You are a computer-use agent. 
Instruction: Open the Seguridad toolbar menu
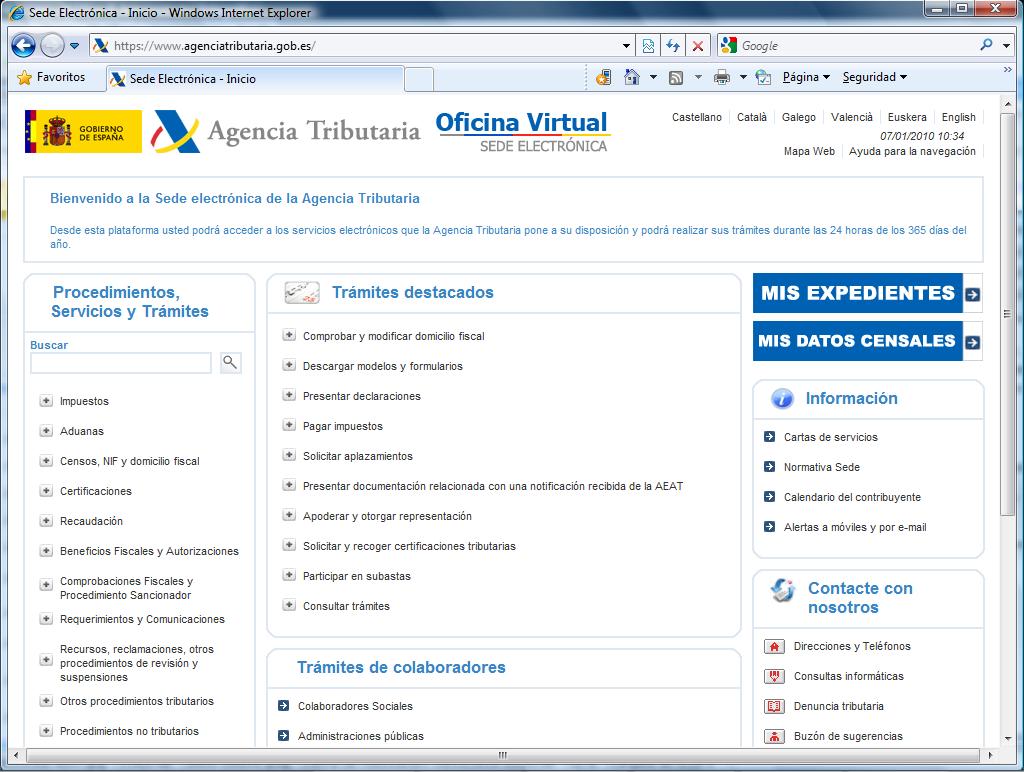point(874,77)
